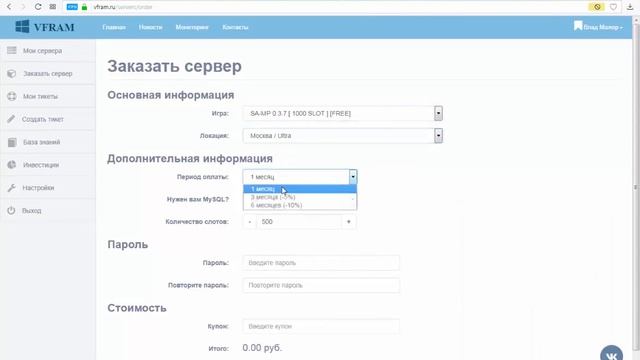Open Инвестиции link in sidebar
This screenshot has height=360, width=640.
(41, 165)
